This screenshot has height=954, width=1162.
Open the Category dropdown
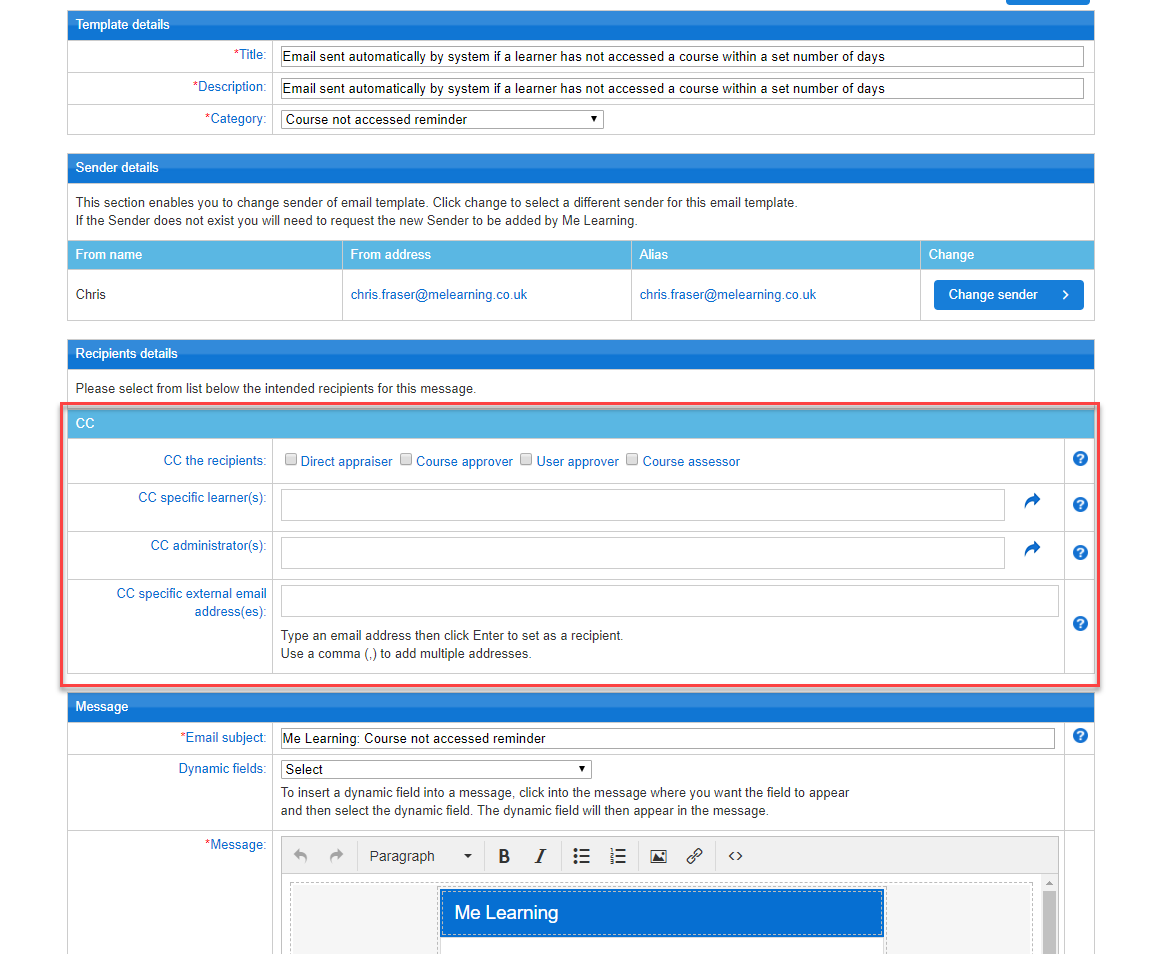442,119
